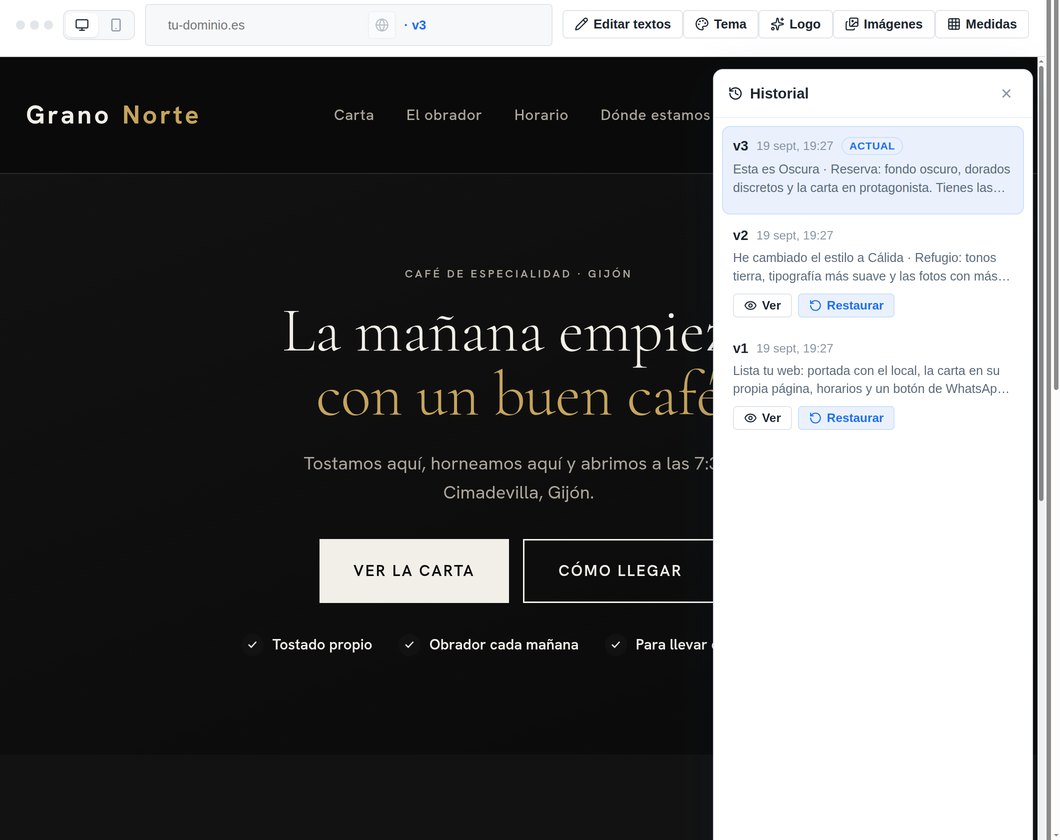Restore version v2

coord(846,305)
